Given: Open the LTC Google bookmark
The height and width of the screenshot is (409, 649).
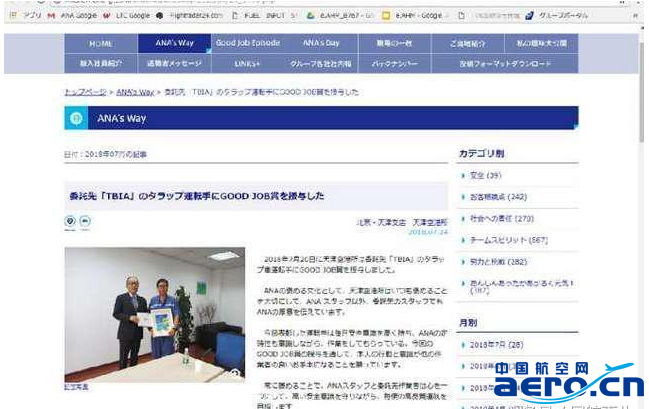Looking at the screenshot, I should [x=126, y=15].
